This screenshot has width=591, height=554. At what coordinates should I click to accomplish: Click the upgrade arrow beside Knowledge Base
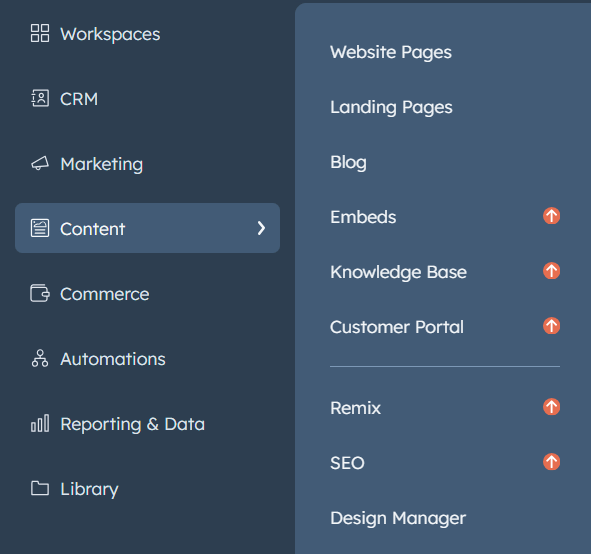551,271
